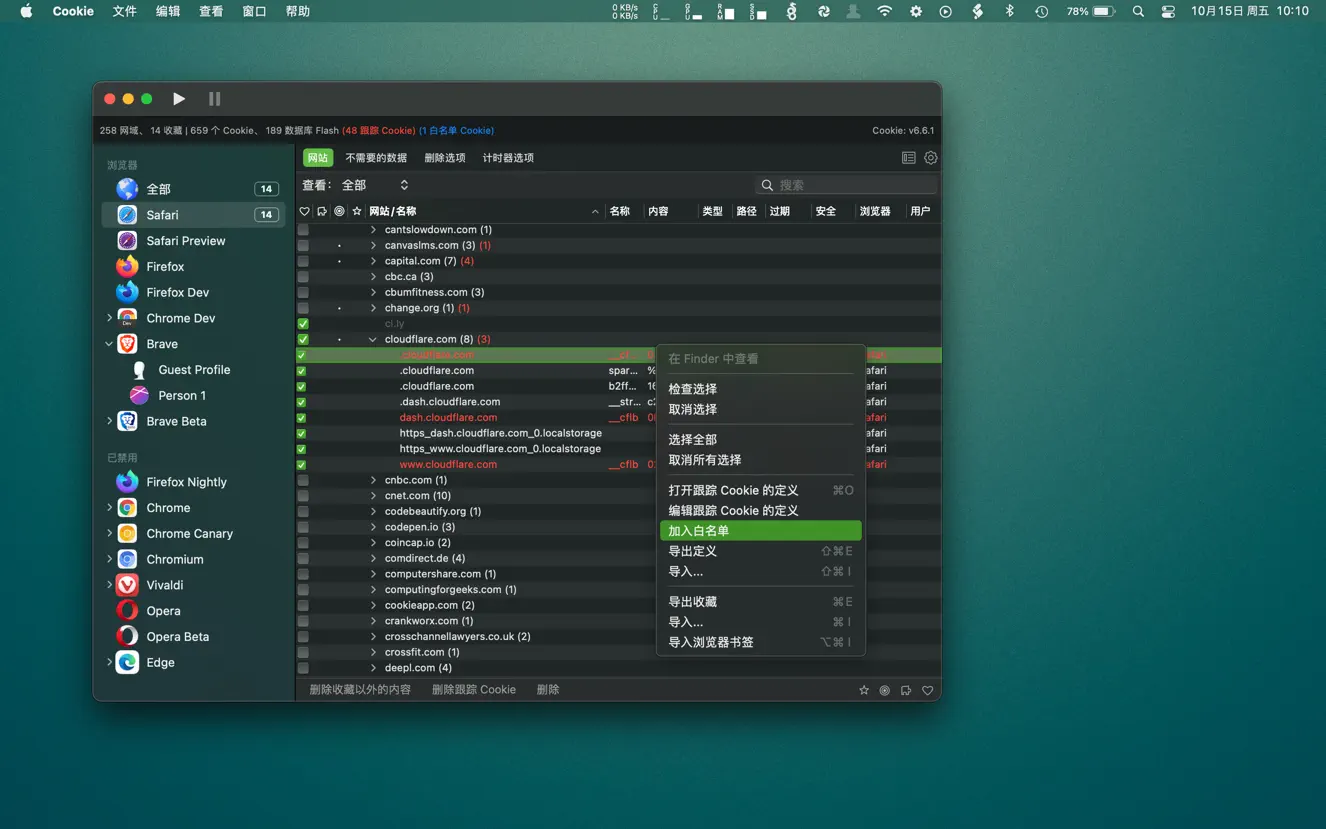The width and height of the screenshot is (1326, 829).
Task: Switch to the 计时器选项 tab
Action: click(x=508, y=158)
